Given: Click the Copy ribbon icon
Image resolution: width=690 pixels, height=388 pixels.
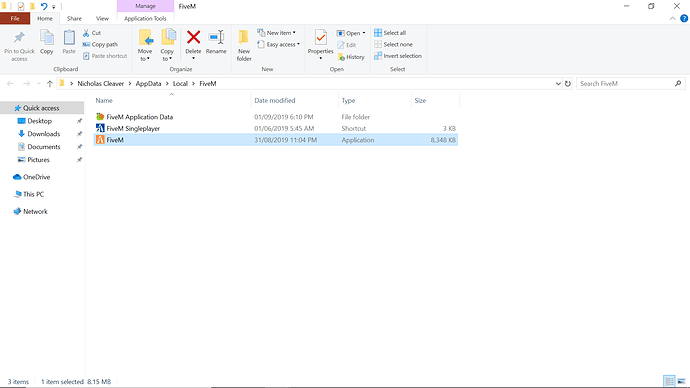Looking at the screenshot, I should click(x=47, y=38).
